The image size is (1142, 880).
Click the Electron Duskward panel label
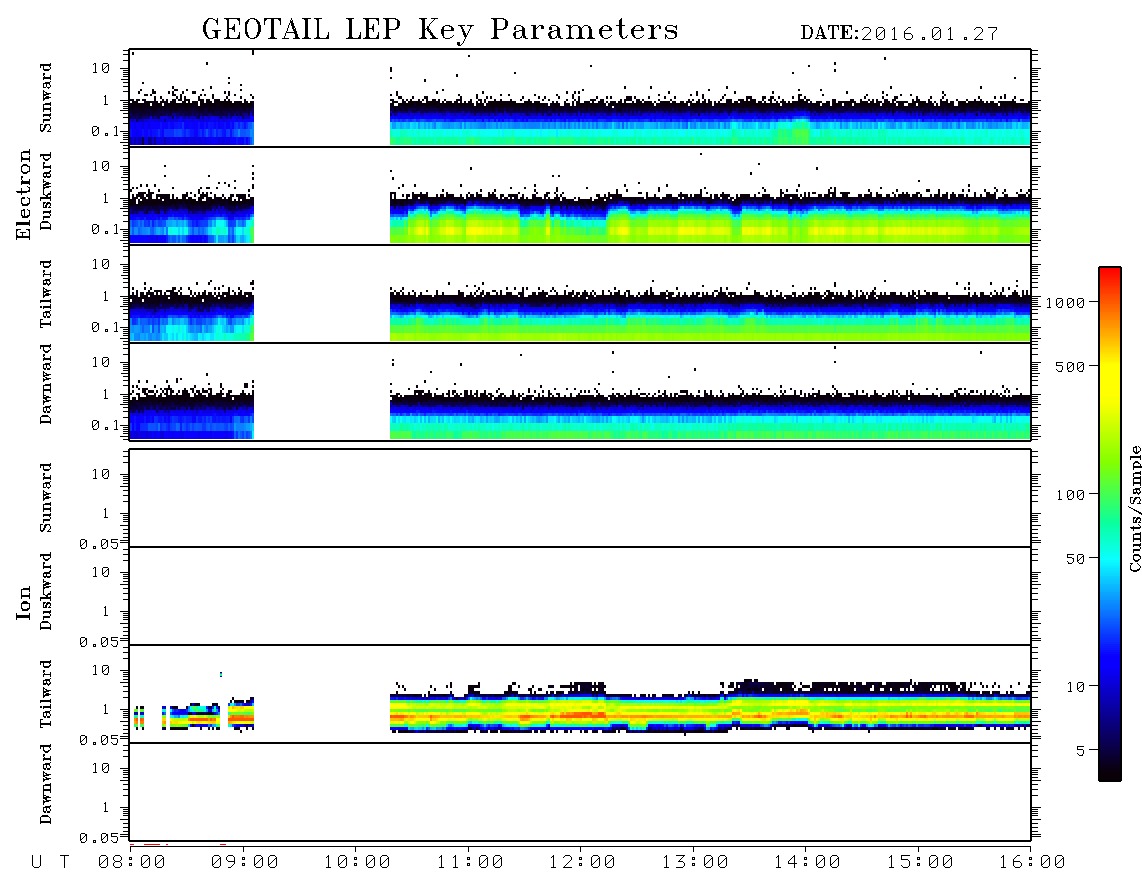click(x=46, y=192)
